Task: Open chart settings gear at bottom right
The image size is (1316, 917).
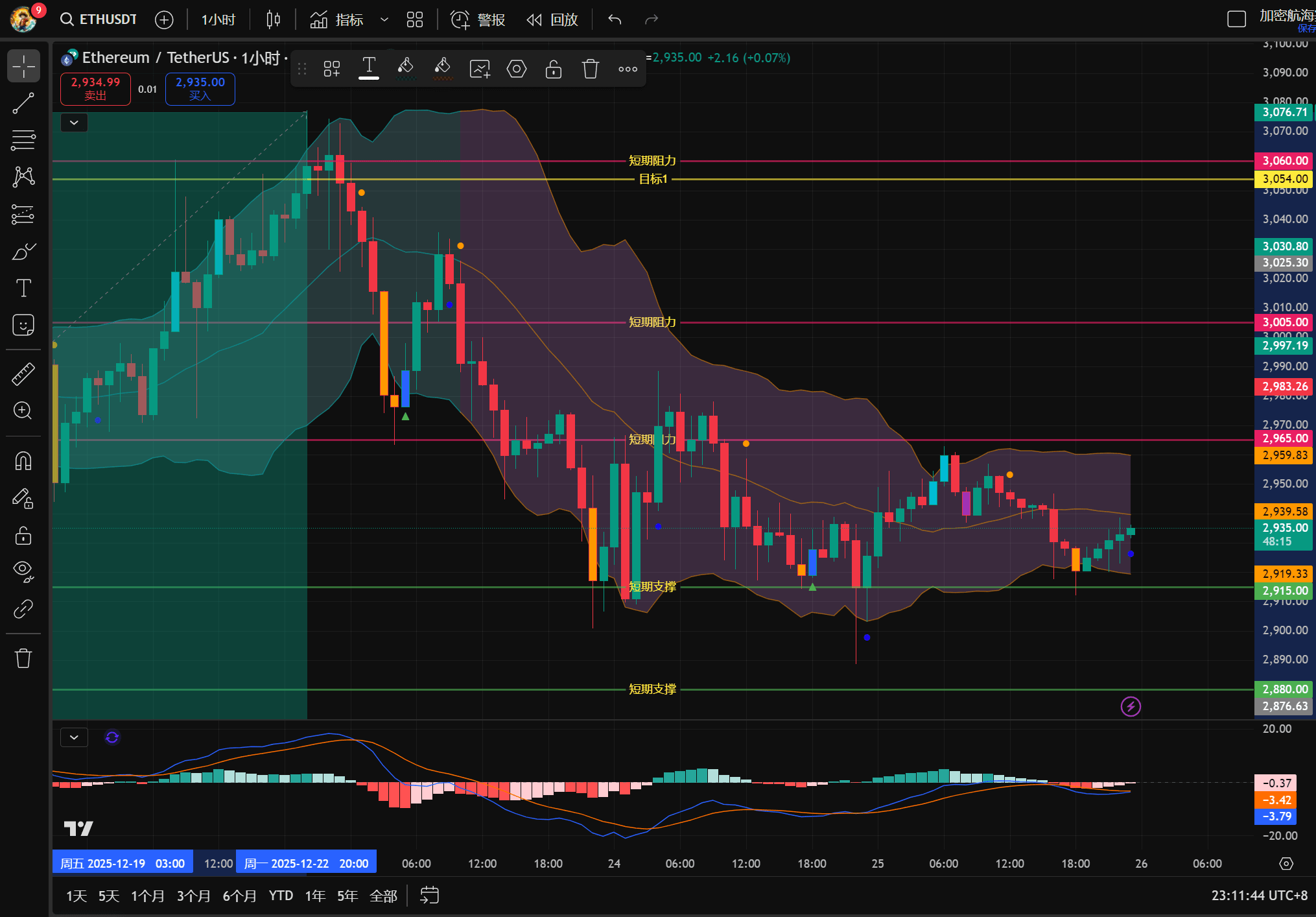Action: click(x=1286, y=863)
